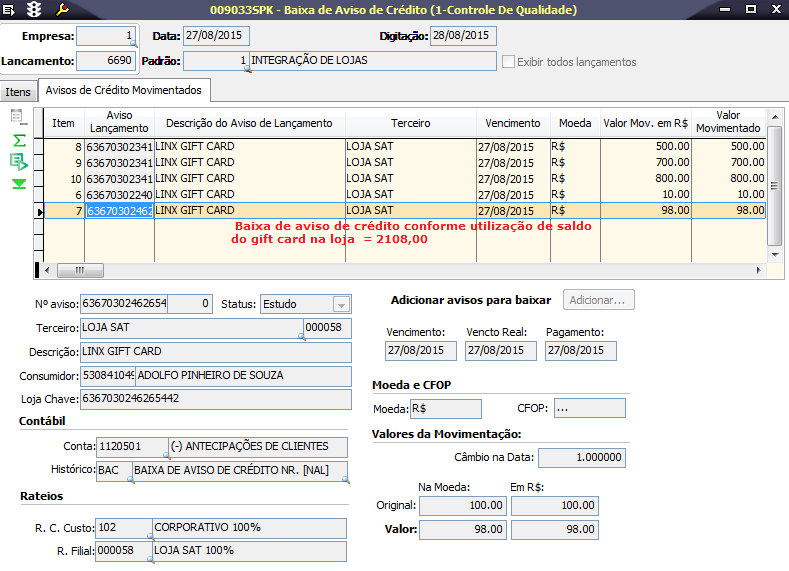The height and width of the screenshot is (571, 789).
Task: Click the Valor Na Moeda field 98.00
Action: point(462,530)
